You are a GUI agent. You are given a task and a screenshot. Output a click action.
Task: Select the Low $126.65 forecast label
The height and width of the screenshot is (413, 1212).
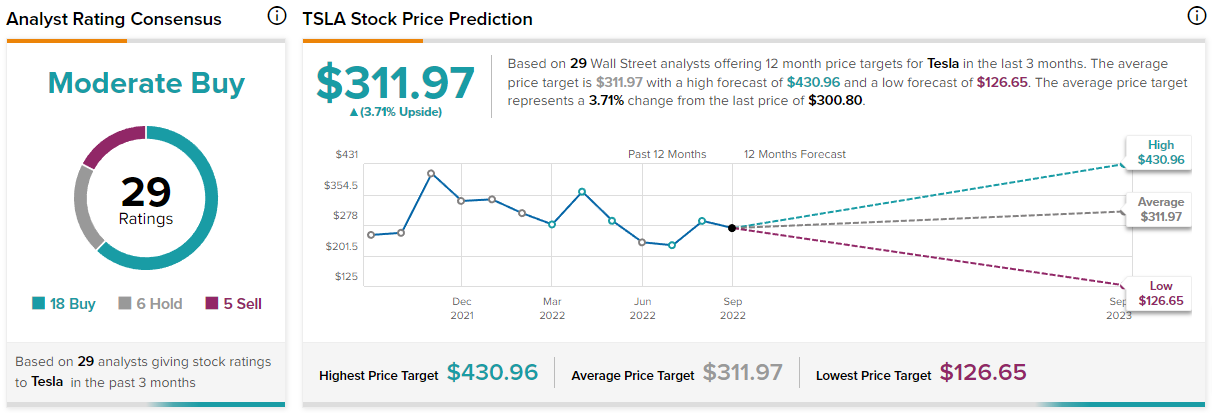1160,293
